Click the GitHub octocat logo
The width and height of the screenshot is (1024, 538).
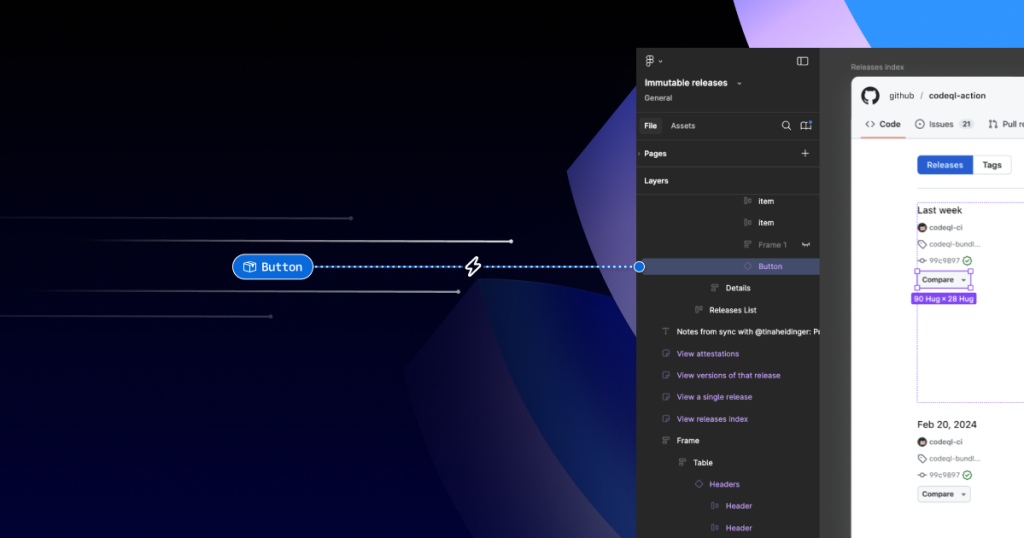click(870, 96)
